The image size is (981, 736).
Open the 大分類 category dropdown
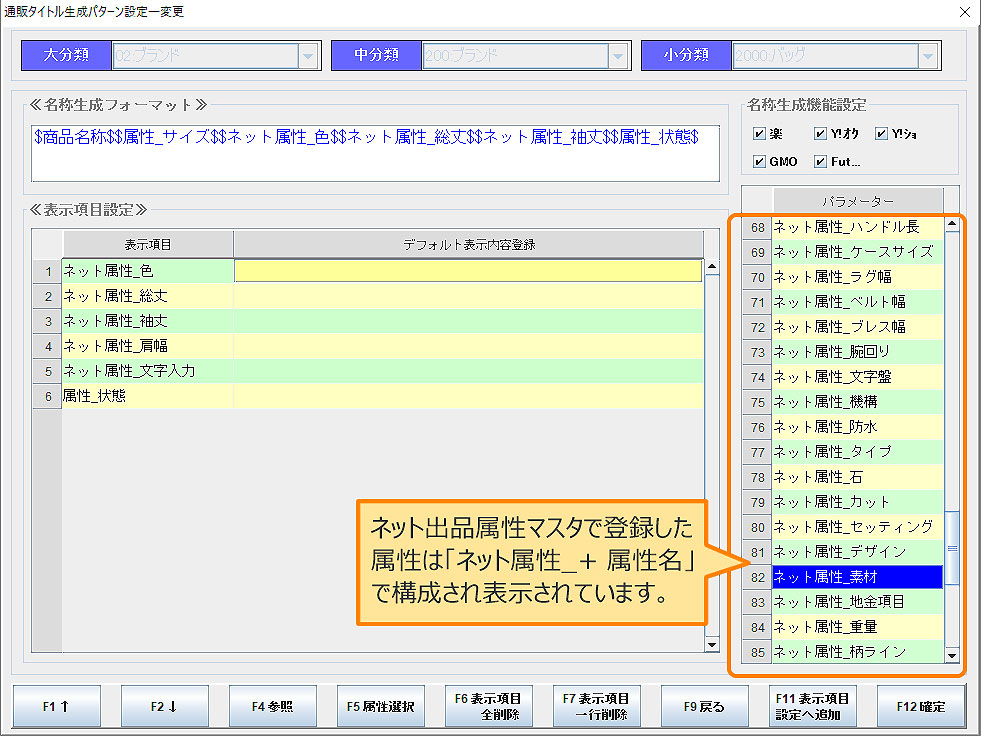[306, 55]
